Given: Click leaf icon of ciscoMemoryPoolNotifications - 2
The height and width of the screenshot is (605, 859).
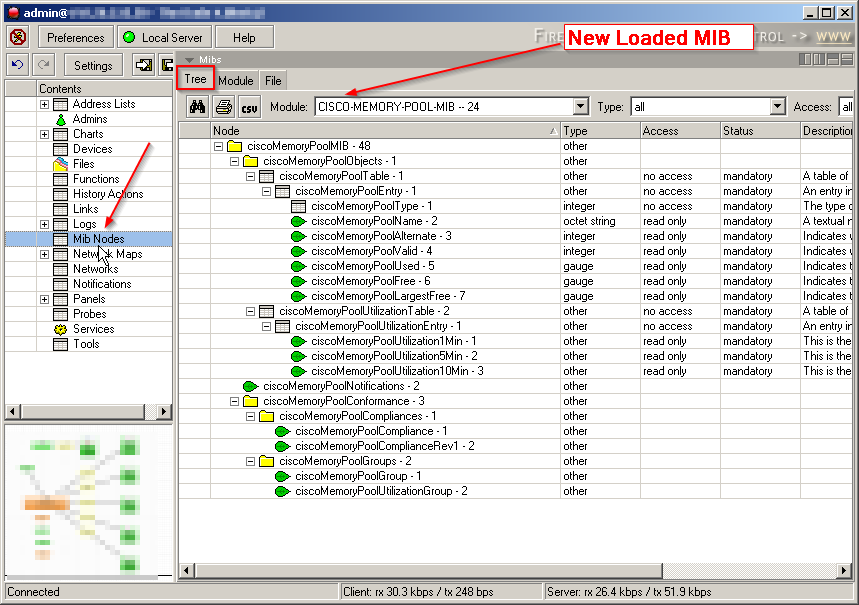Looking at the screenshot, I should point(250,386).
